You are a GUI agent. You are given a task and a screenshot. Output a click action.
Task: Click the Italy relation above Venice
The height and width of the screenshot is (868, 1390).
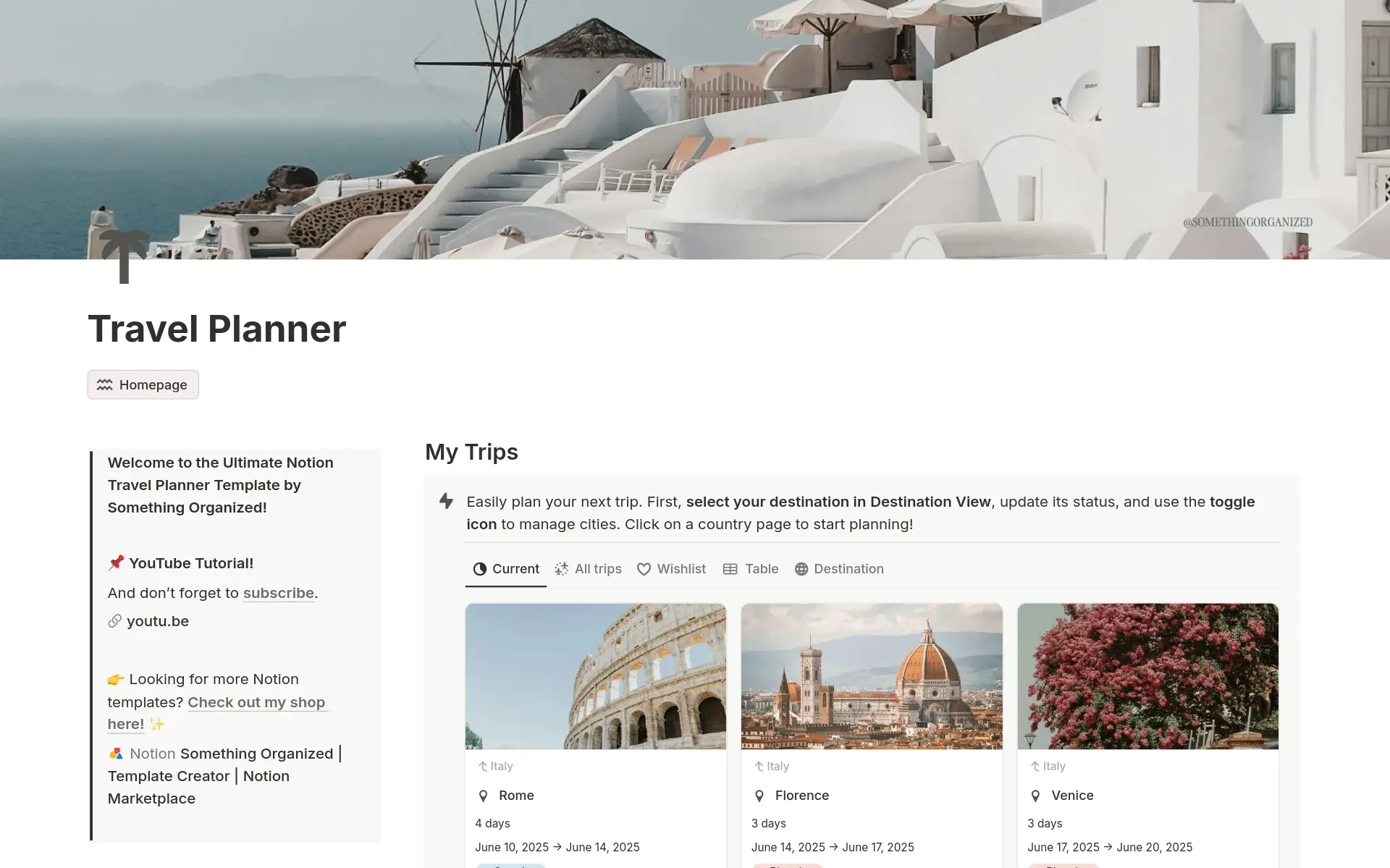(x=1048, y=766)
